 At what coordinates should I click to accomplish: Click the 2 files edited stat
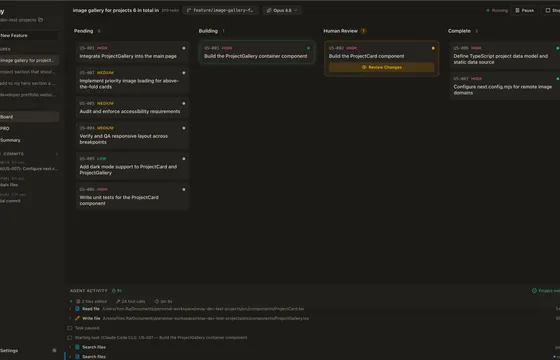point(91,301)
